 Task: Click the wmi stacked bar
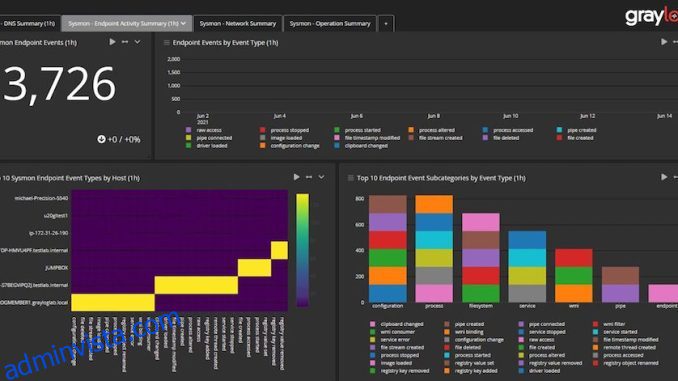574,275
